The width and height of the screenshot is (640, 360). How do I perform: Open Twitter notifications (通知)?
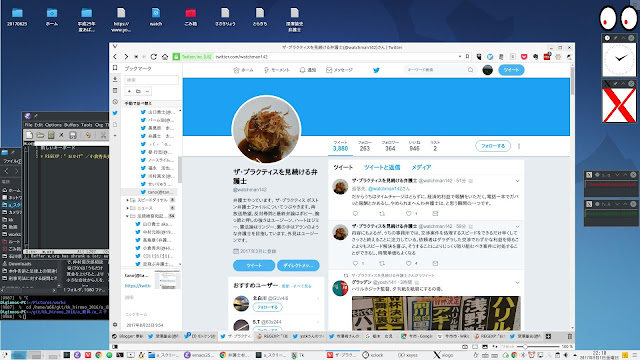(308, 70)
